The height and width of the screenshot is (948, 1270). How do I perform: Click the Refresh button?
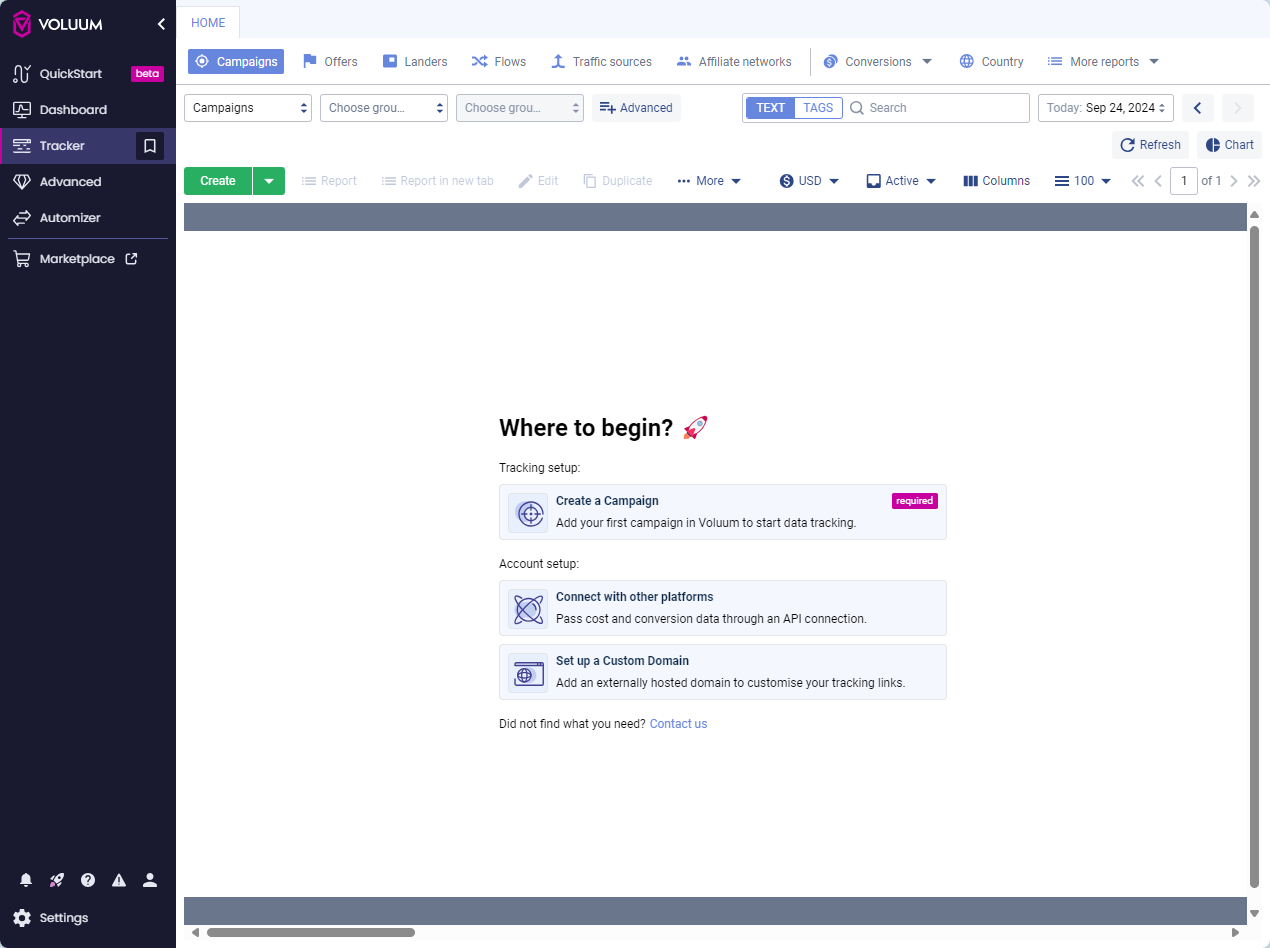(x=1150, y=145)
